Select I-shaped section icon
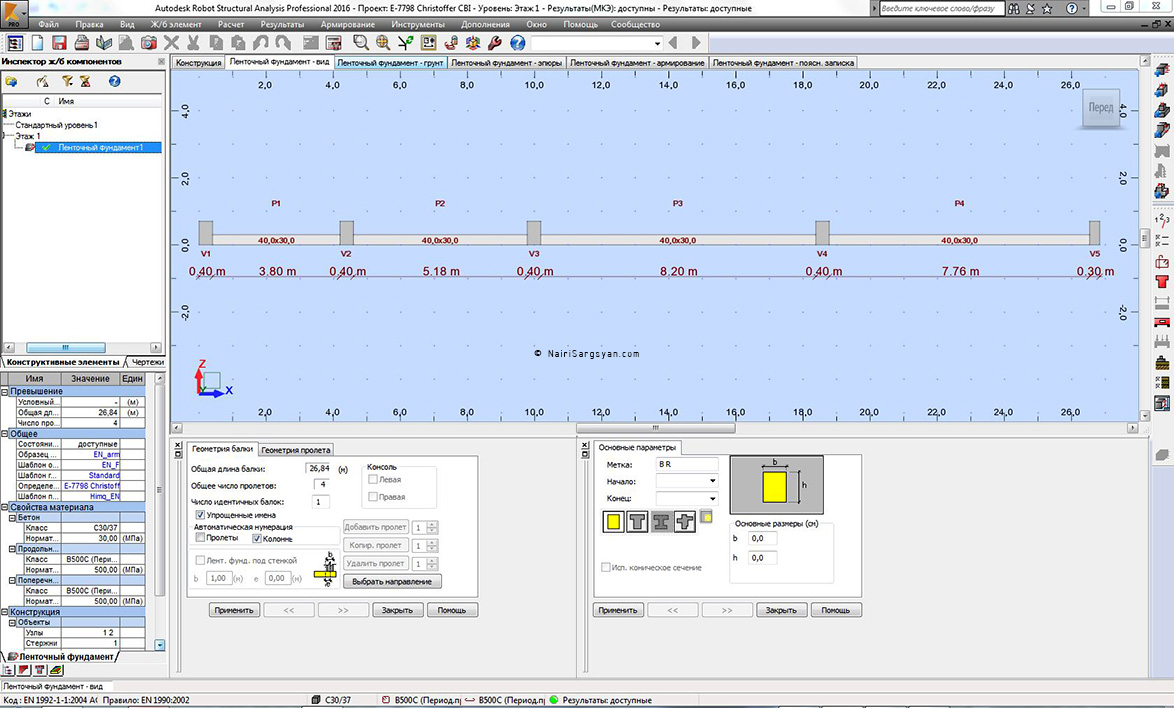The width and height of the screenshot is (1174, 708). (x=661, y=522)
